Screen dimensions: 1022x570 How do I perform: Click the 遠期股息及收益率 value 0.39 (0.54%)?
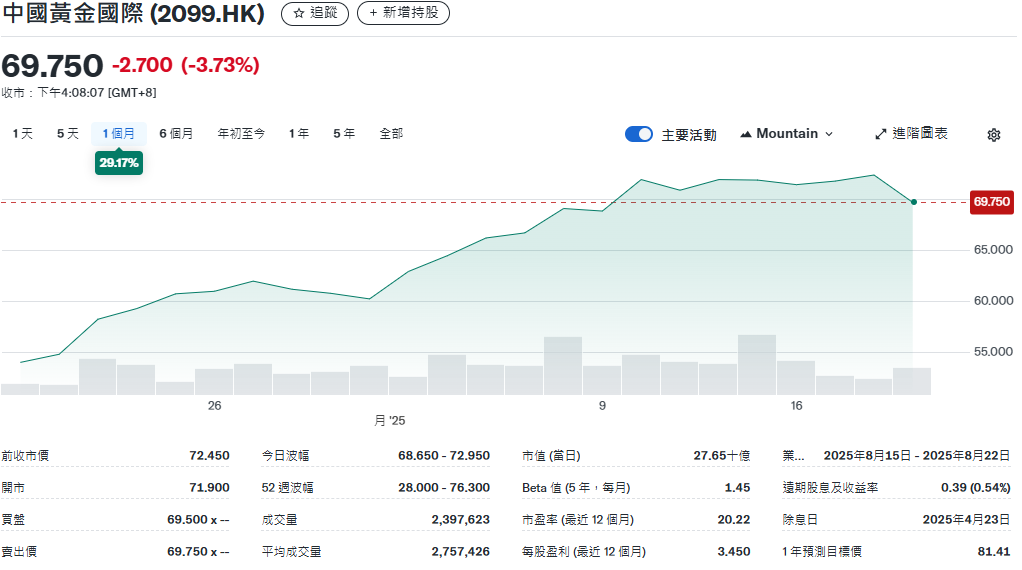(976, 488)
